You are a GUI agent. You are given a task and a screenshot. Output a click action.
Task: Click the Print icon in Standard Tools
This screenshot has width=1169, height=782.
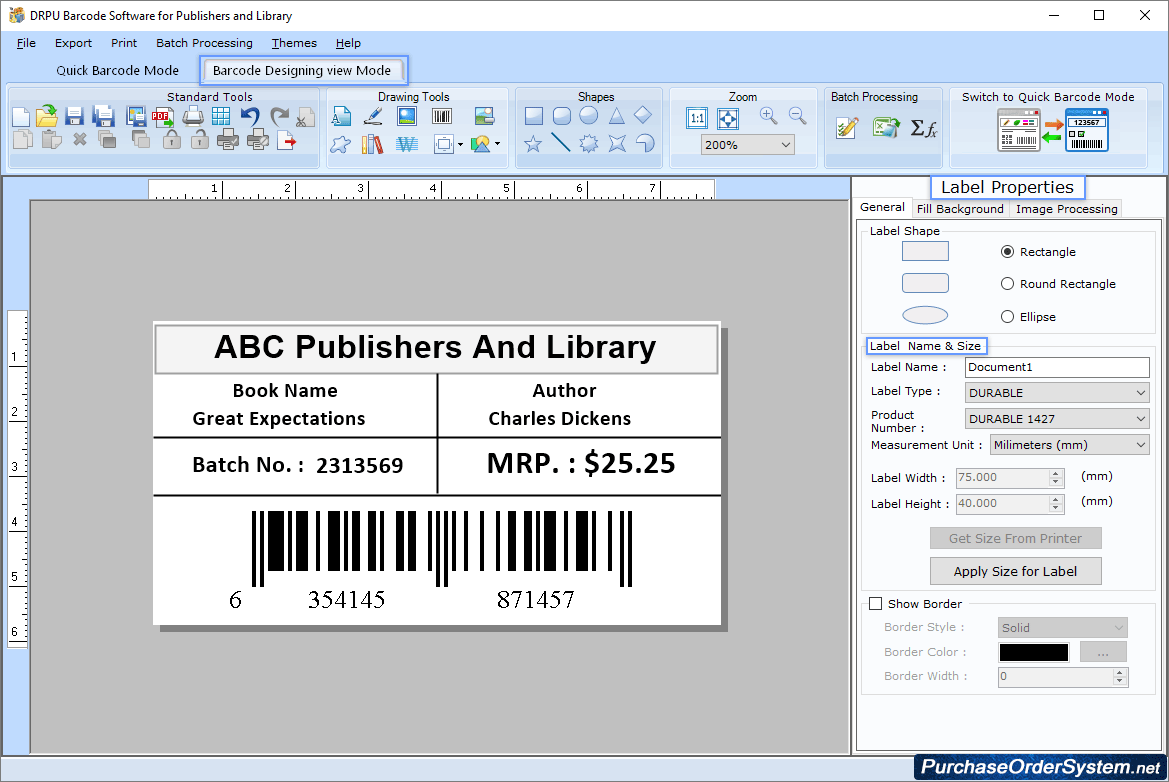click(x=193, y=116)
